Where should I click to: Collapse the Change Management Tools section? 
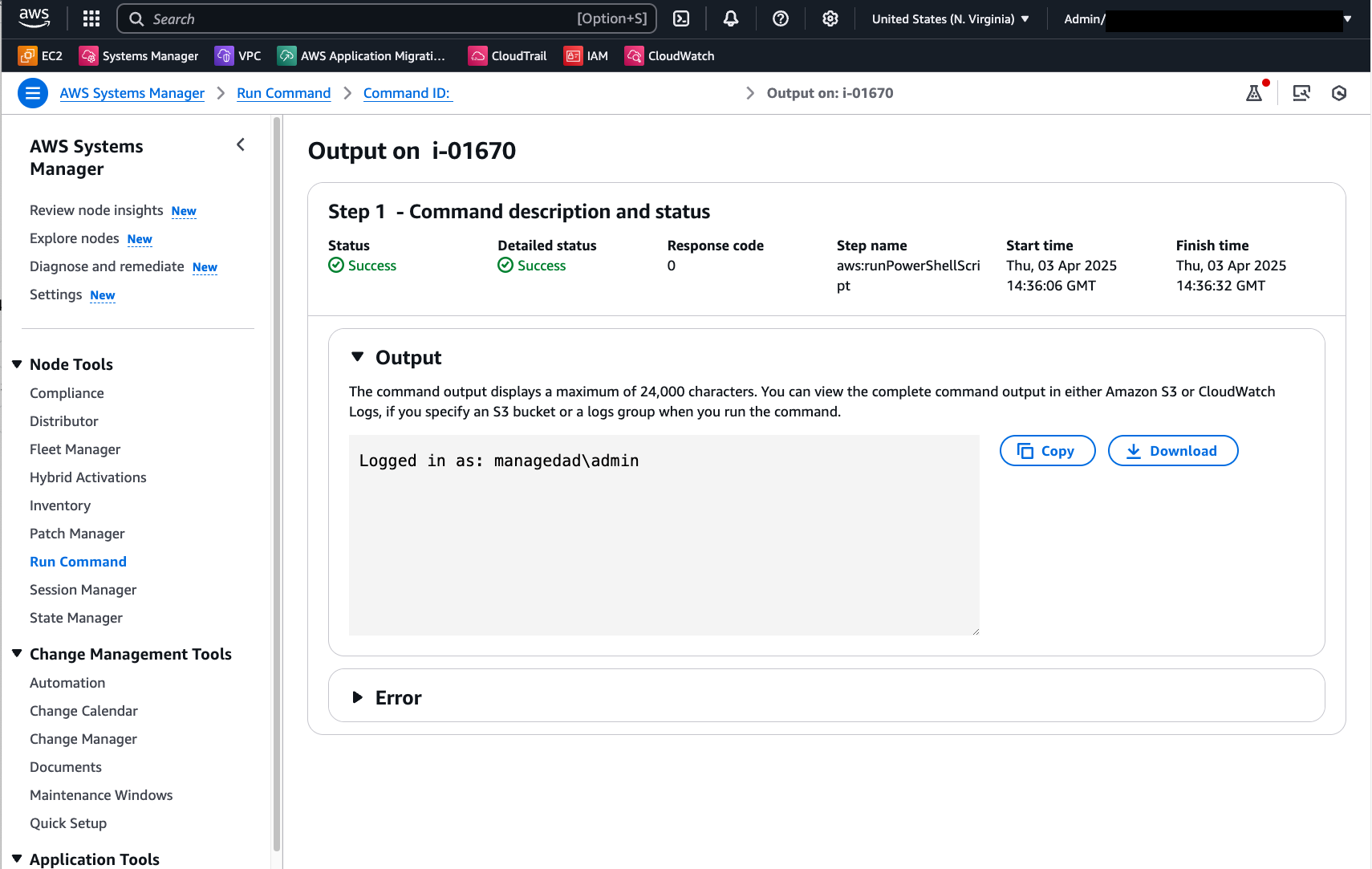click(17, 654)
